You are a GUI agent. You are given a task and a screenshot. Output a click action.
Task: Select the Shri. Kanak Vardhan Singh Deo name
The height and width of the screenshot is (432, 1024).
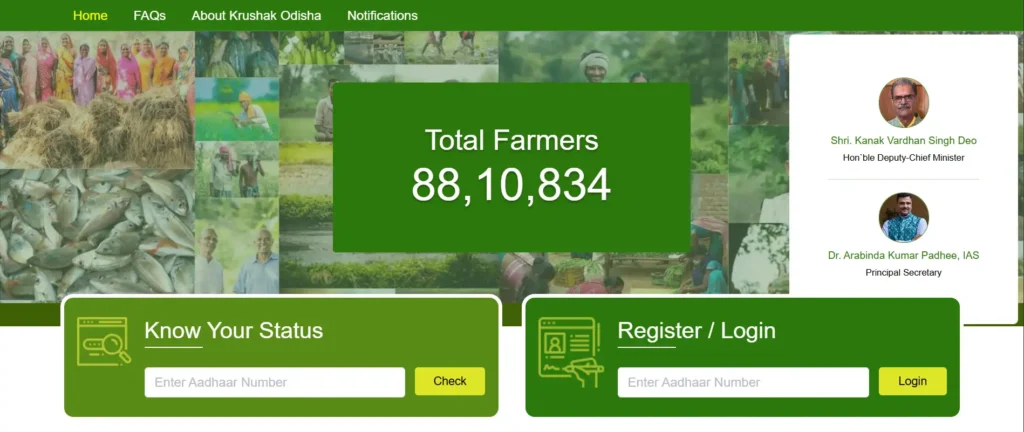tap(903, 141)
